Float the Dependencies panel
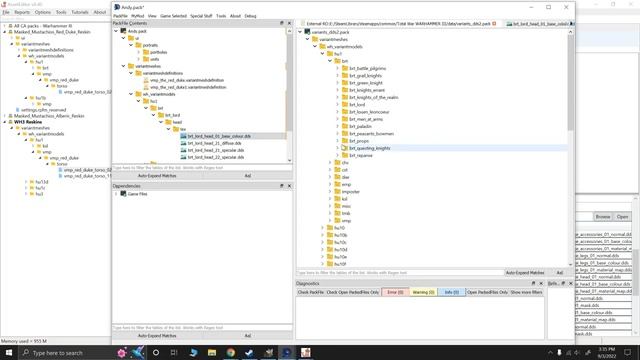640x360 pixels. (282, 186)
